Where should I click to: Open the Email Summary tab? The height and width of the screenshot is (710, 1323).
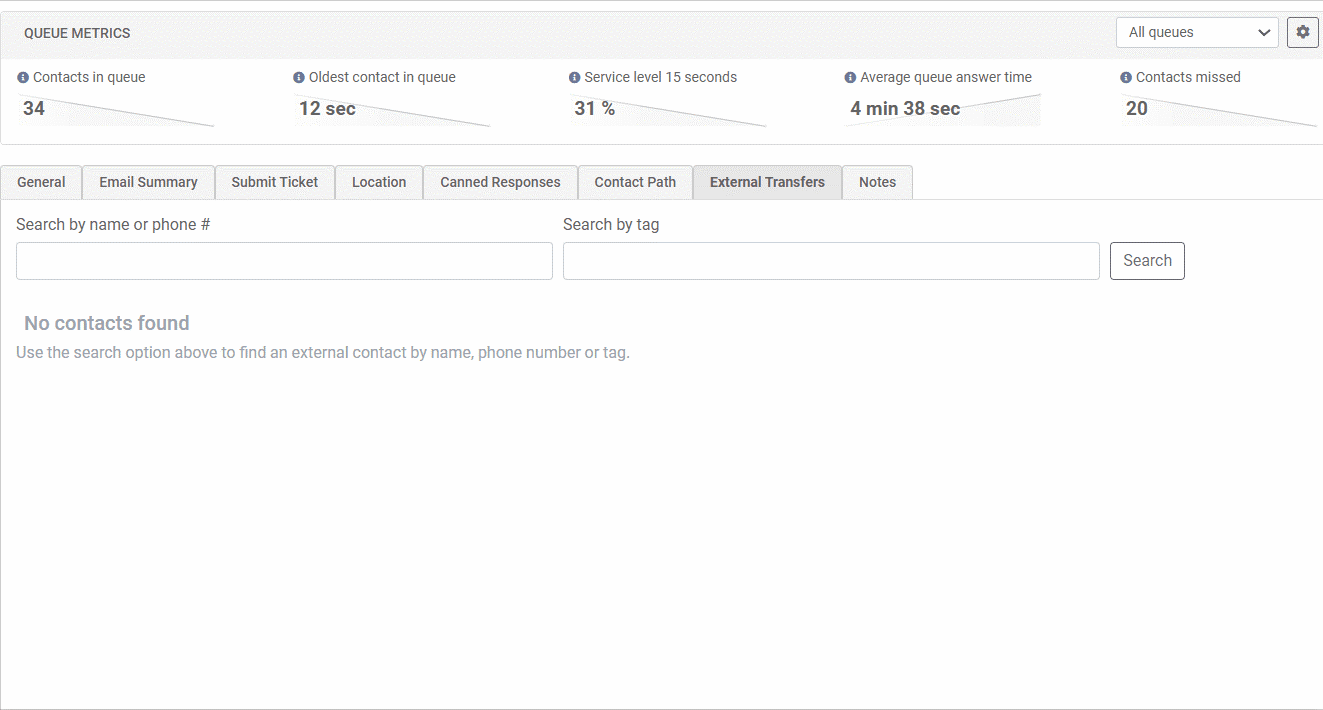point(147,182)
